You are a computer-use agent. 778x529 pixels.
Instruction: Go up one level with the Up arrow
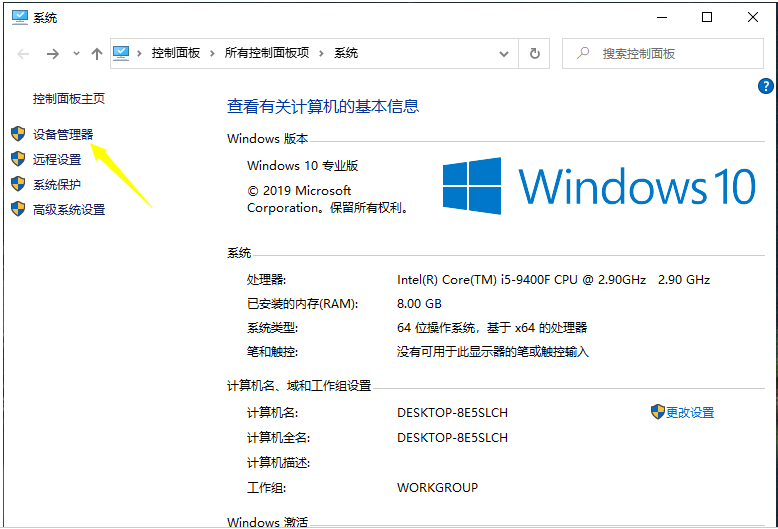[x=96, y=53]
